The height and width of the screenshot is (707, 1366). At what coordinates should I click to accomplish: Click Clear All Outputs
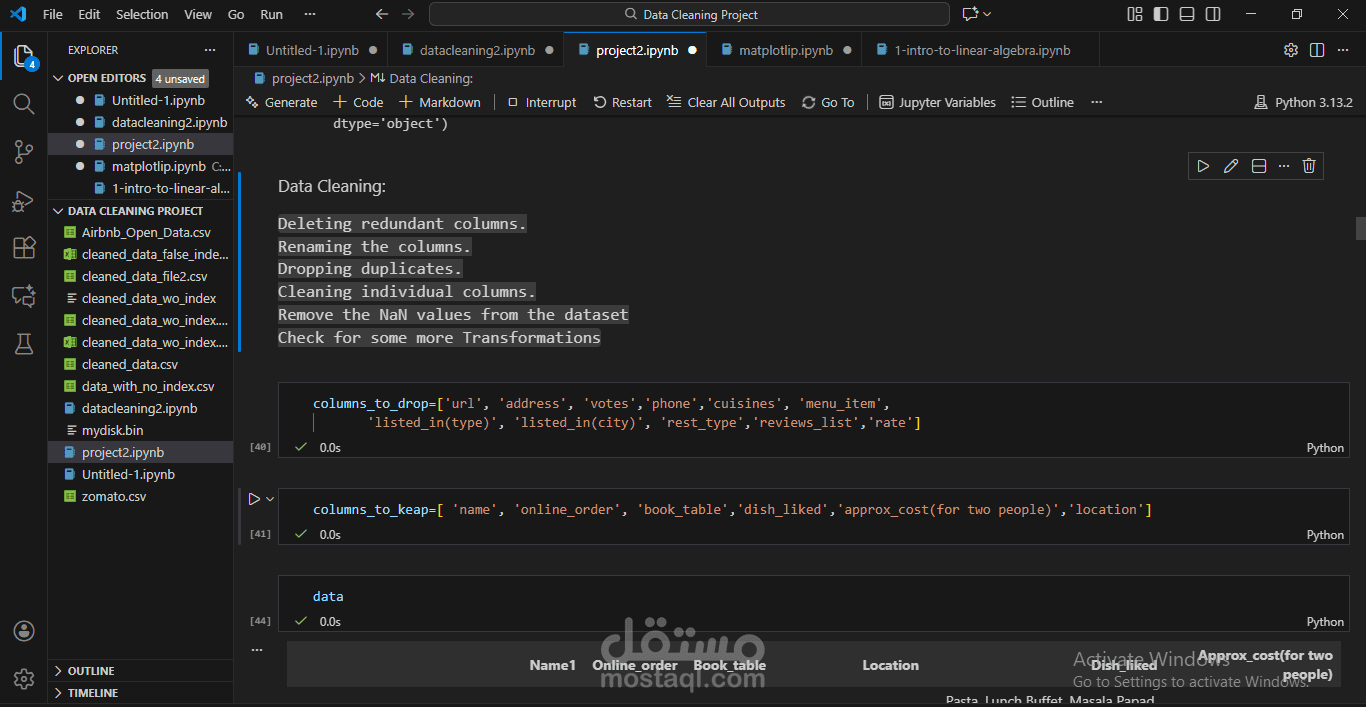(725, 102)
